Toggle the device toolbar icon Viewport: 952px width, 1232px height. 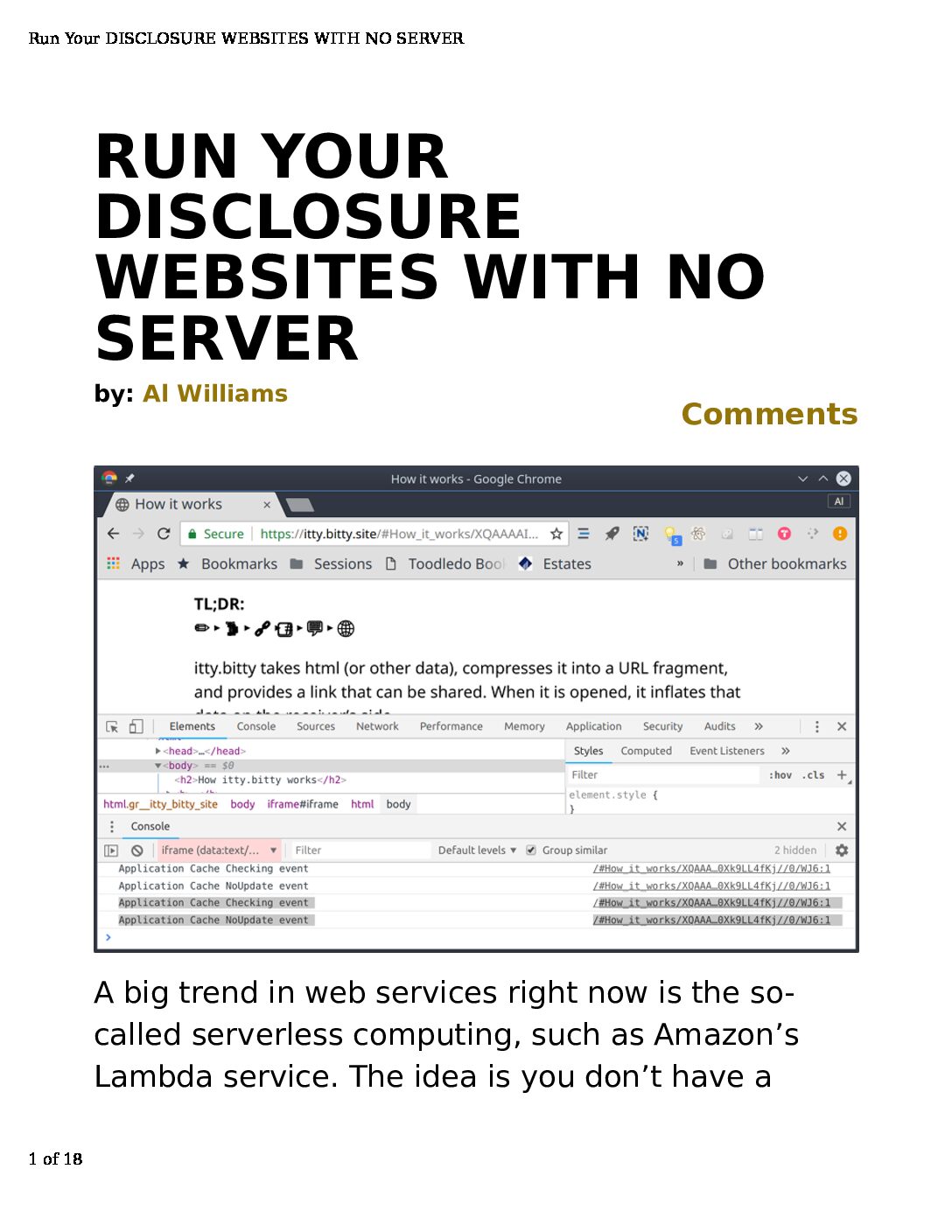point(136,726)
